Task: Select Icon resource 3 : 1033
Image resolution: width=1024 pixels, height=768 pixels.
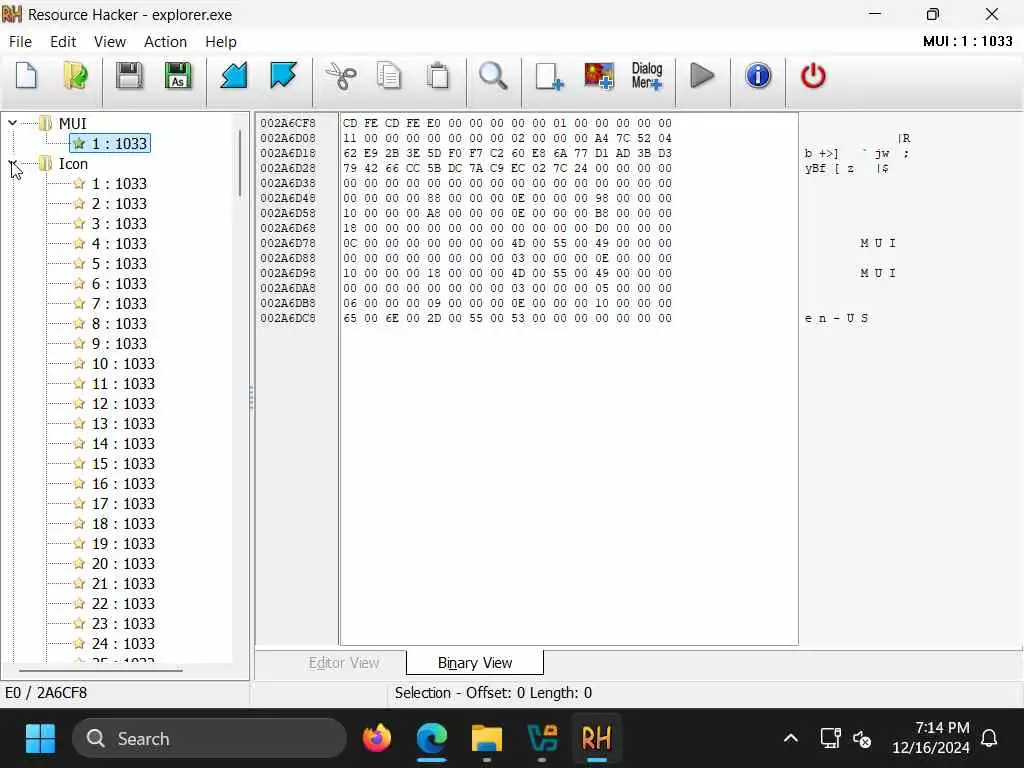Action: (x=119, y=224)
